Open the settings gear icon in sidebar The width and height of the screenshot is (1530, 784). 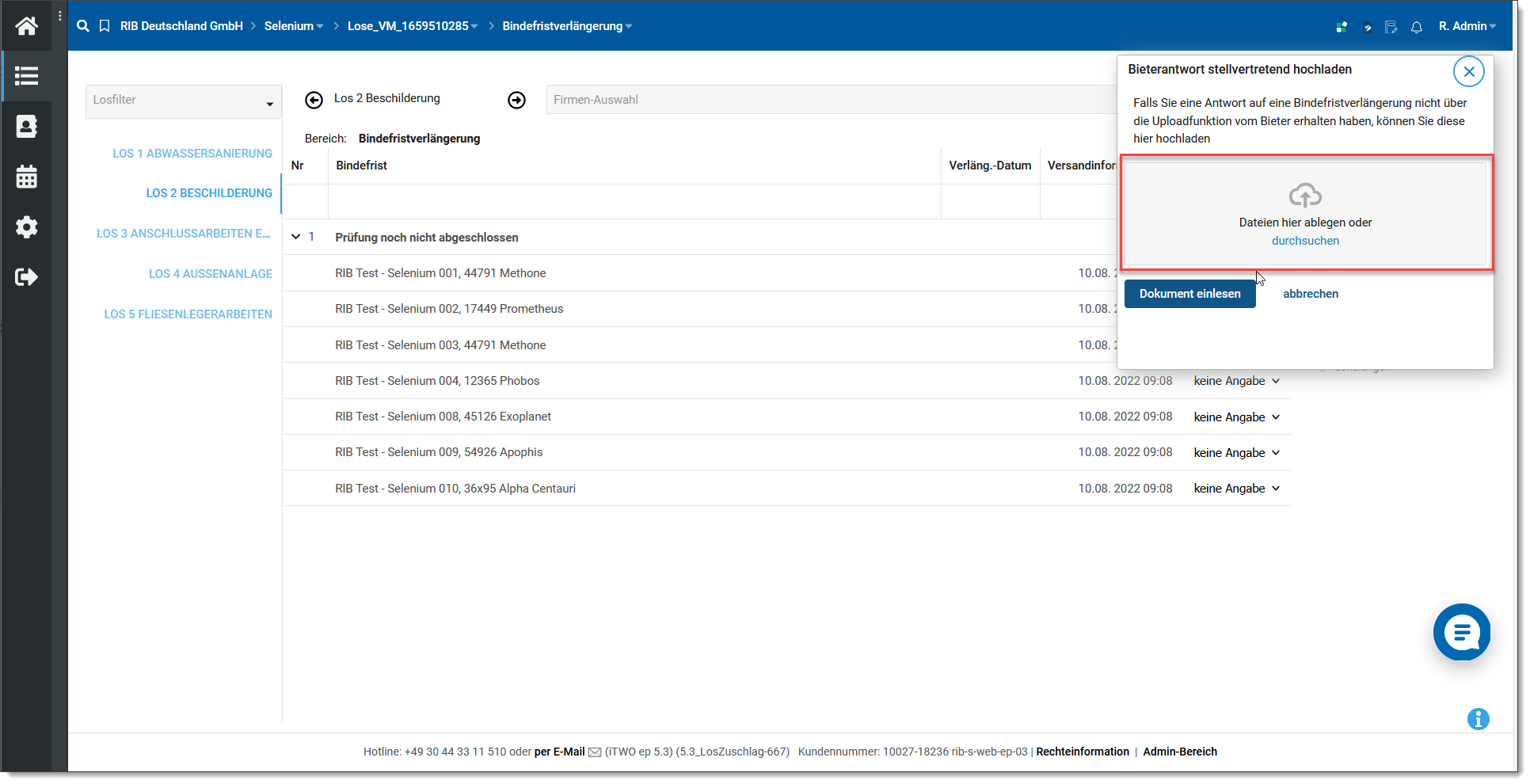tap(26, 227)
